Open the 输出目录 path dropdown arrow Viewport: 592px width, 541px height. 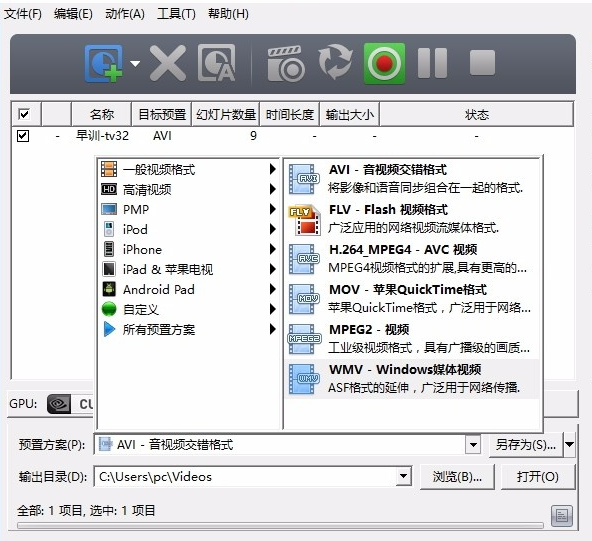[403, 476]
